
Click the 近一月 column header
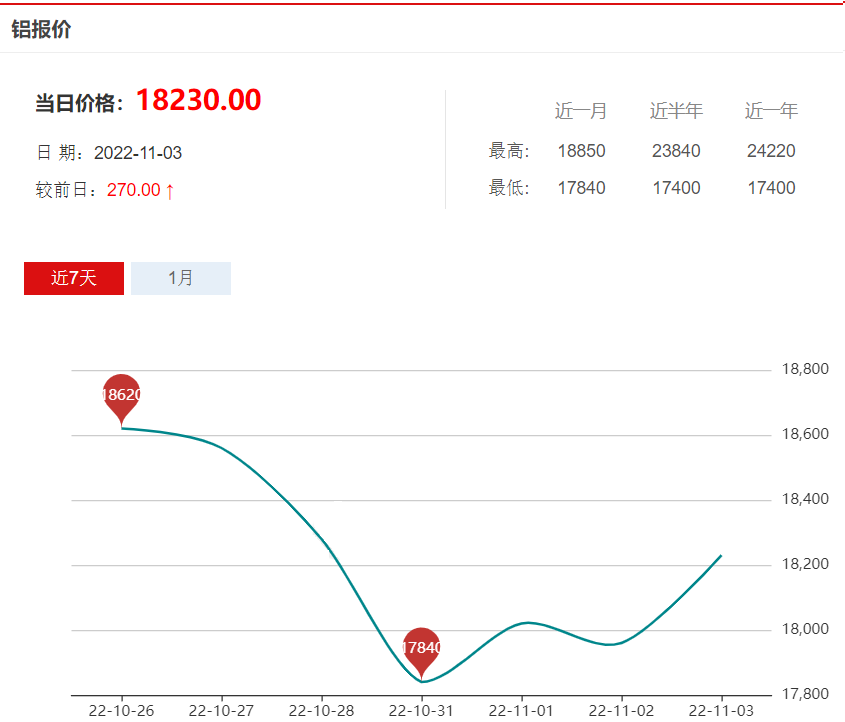pyautogui.click(x=581, y=111)
